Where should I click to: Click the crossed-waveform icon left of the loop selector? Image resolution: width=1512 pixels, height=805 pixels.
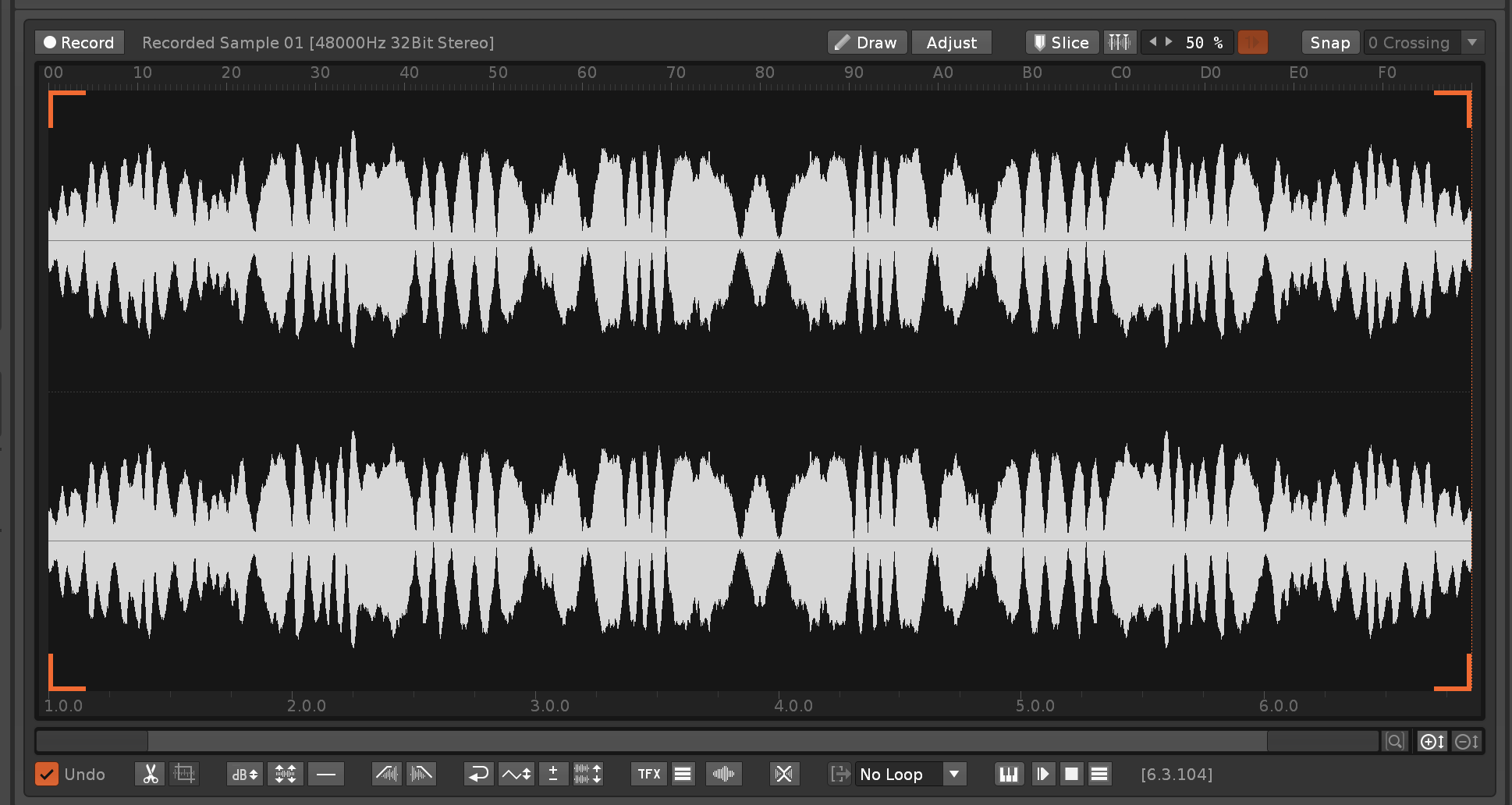tap(784, 774)
